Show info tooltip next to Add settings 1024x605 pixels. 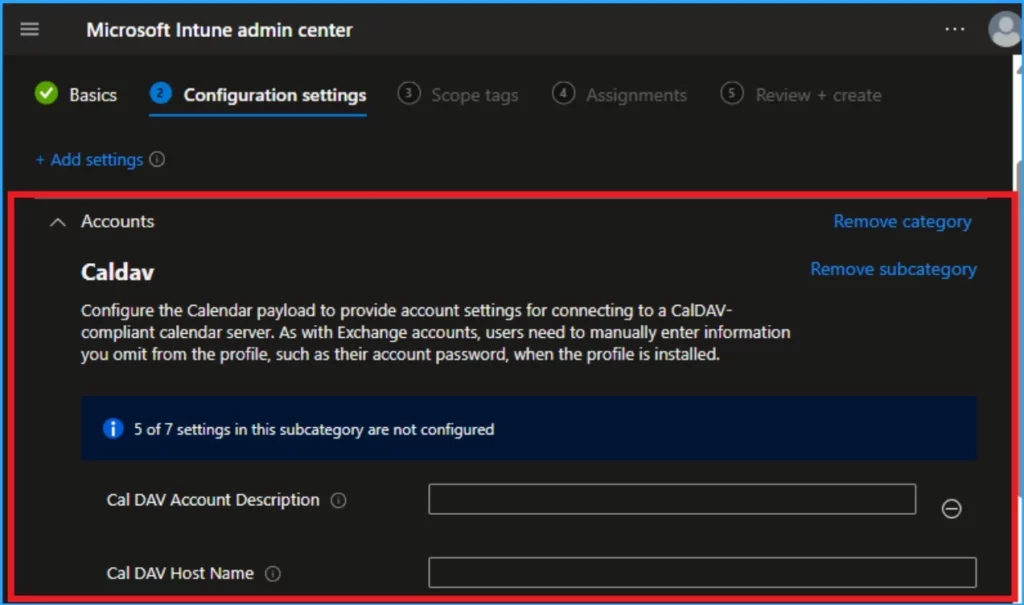pos(157,159)
